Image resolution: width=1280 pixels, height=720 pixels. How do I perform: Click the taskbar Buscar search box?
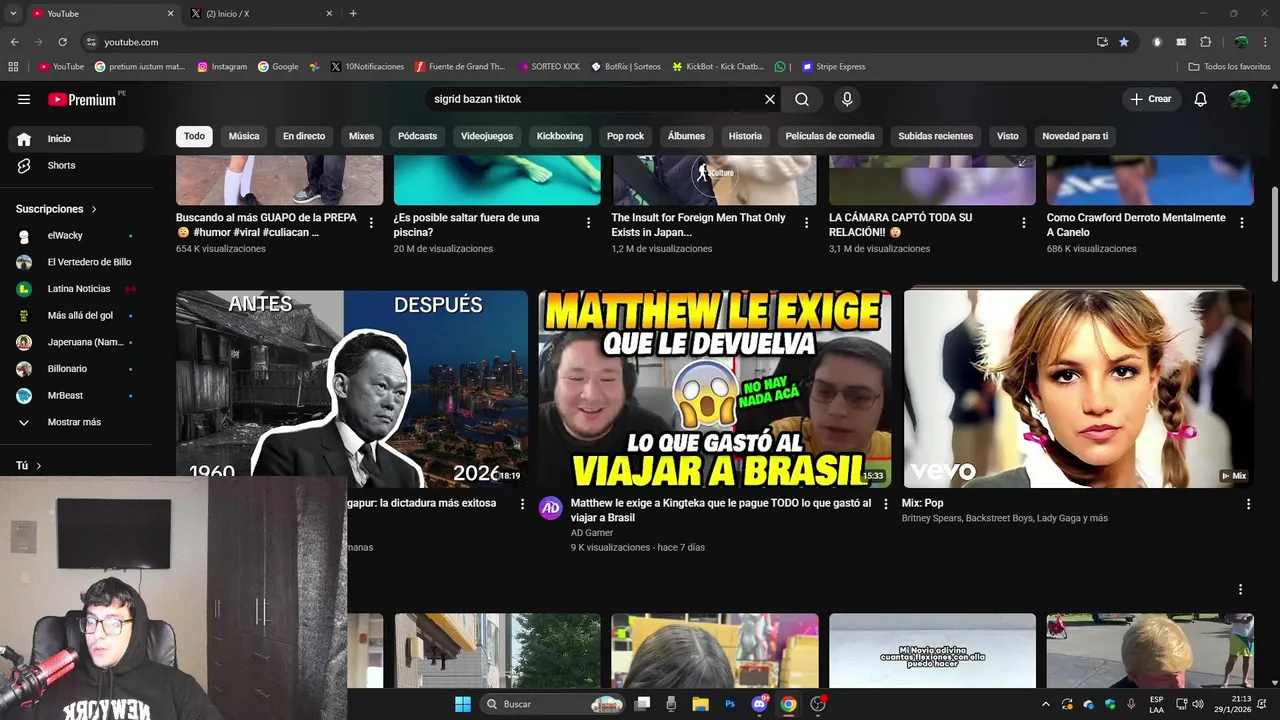[553, 704]
